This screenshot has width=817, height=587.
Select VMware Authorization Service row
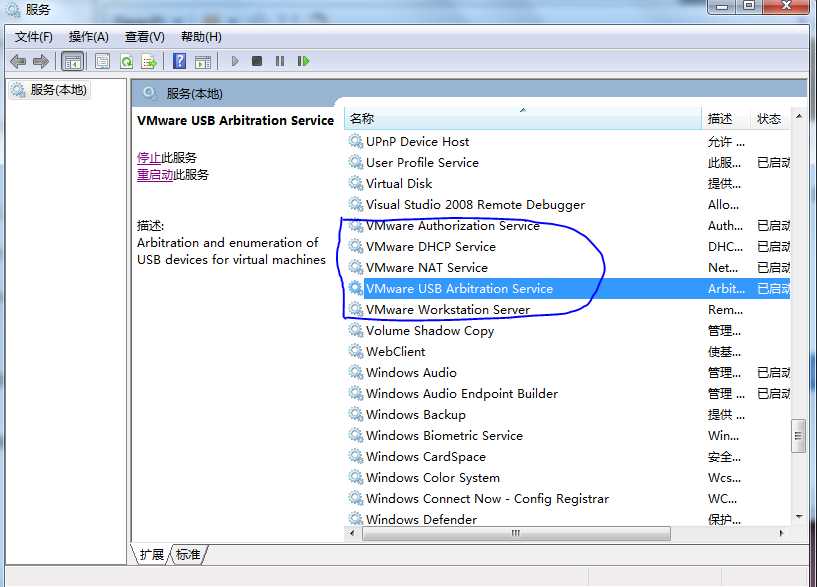(567, 226)
